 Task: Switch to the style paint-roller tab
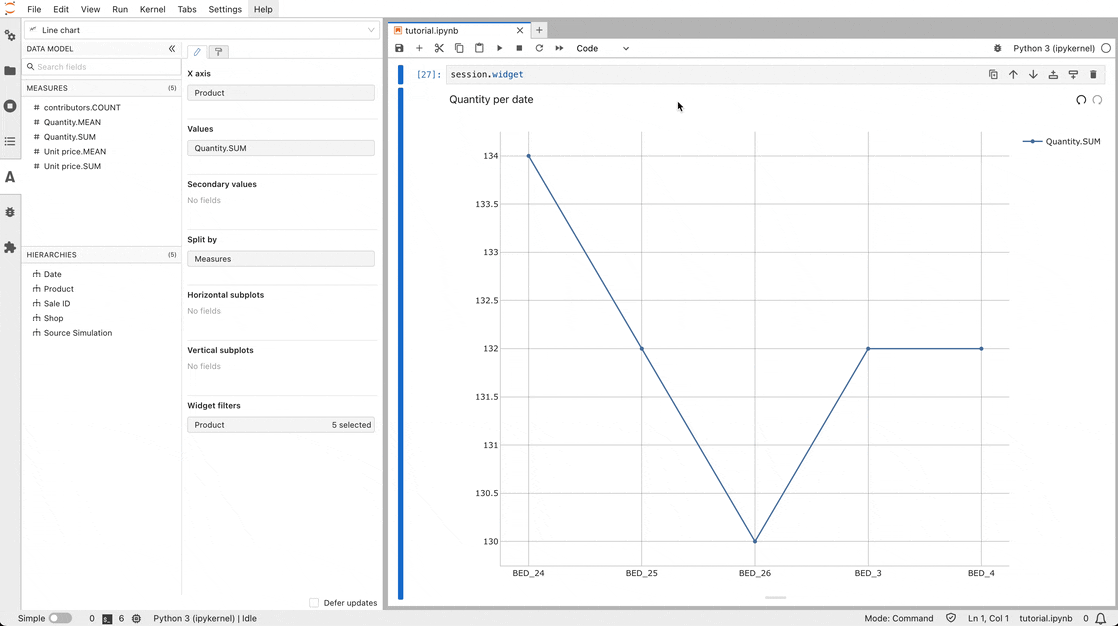218,52
